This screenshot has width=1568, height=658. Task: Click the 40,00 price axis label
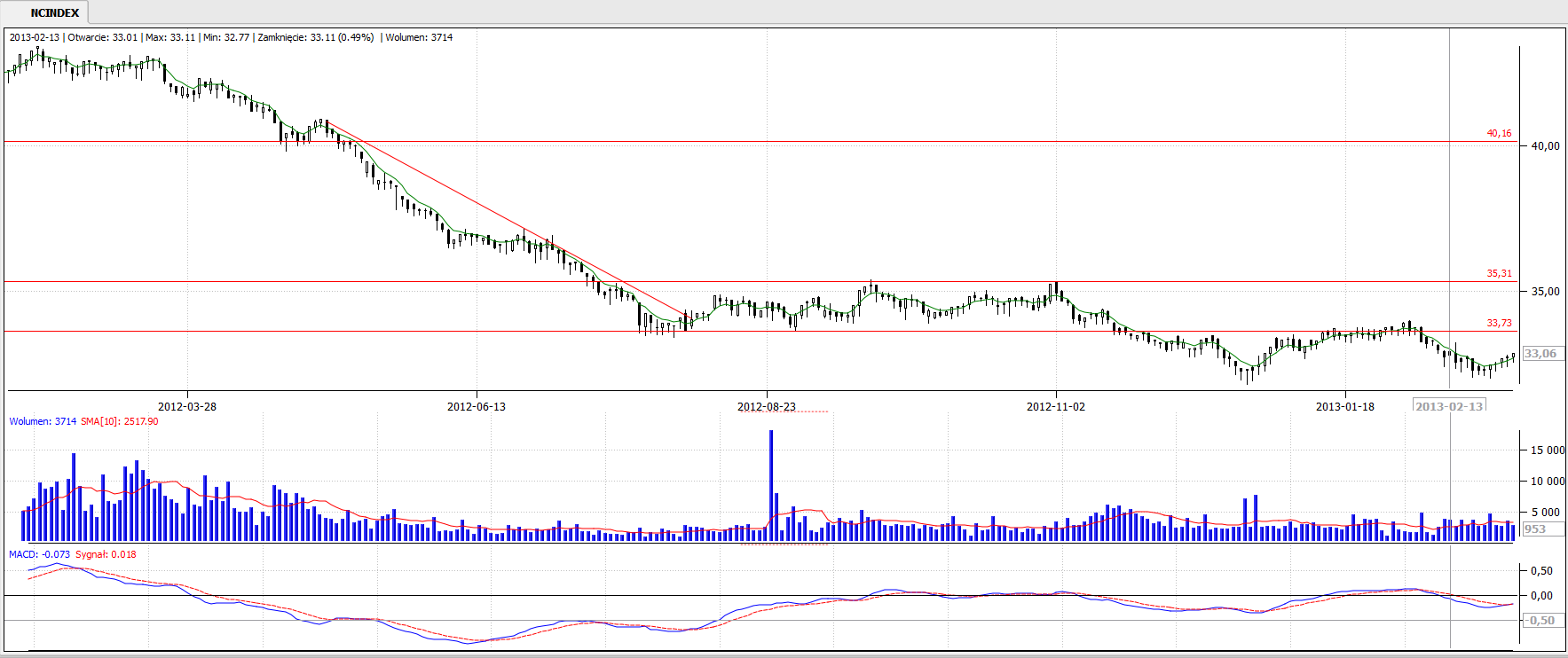point(1545,146)
